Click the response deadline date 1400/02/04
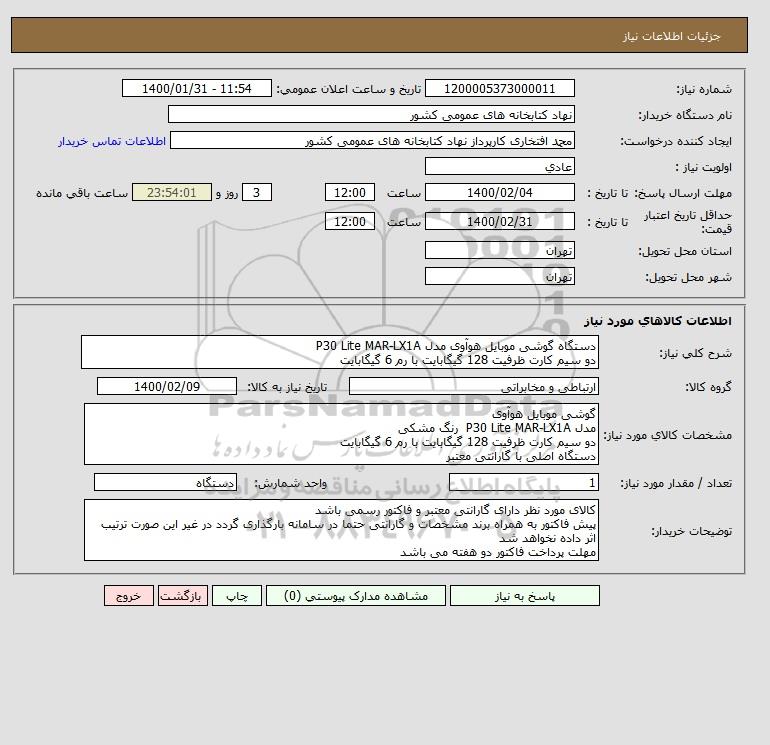The height and width of the screenshot is (745, 770). [x=499, y=193]
